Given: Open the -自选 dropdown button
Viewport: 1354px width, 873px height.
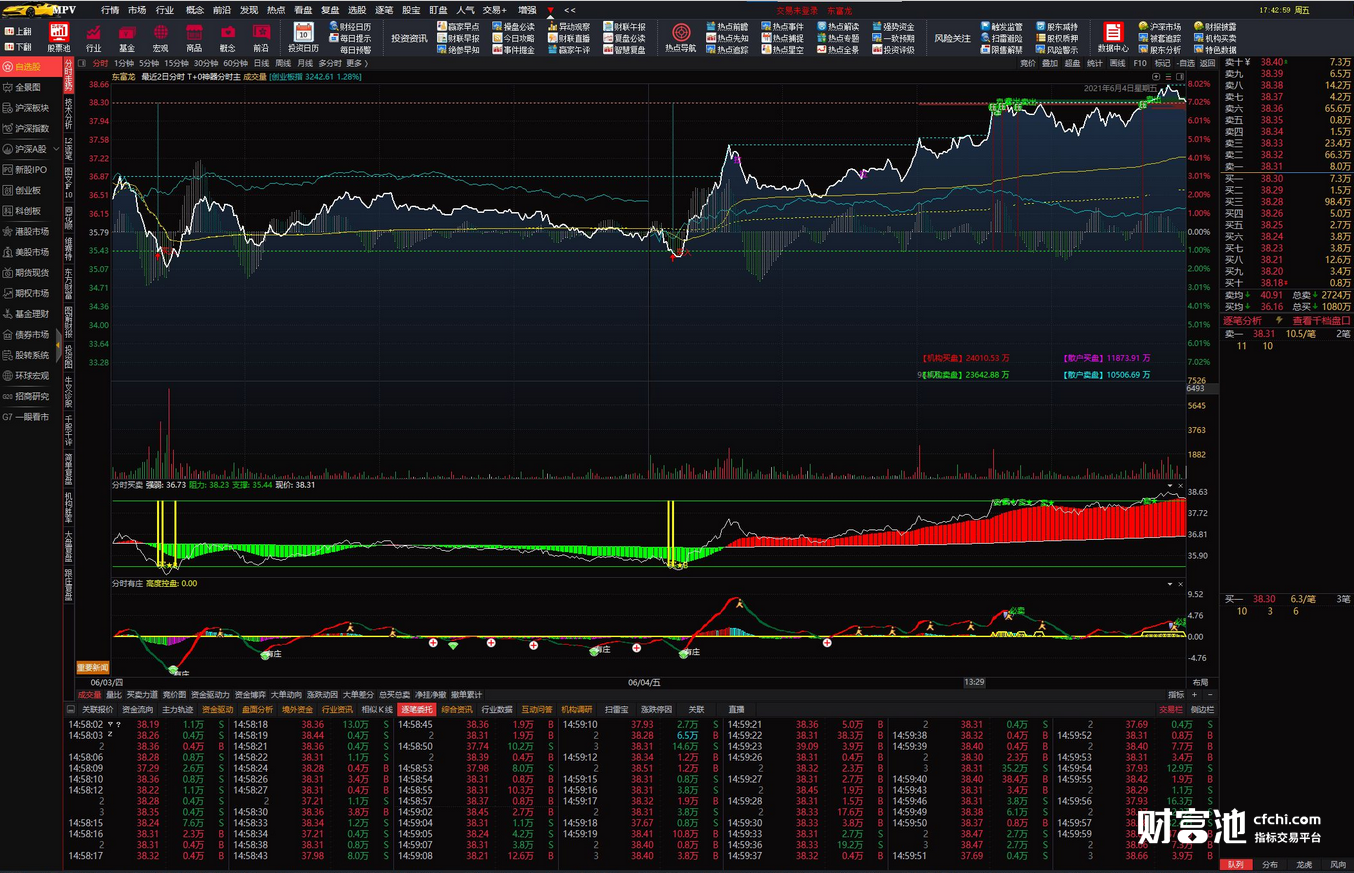Looking at the screenshot, I should click(x=1186, y=63).
